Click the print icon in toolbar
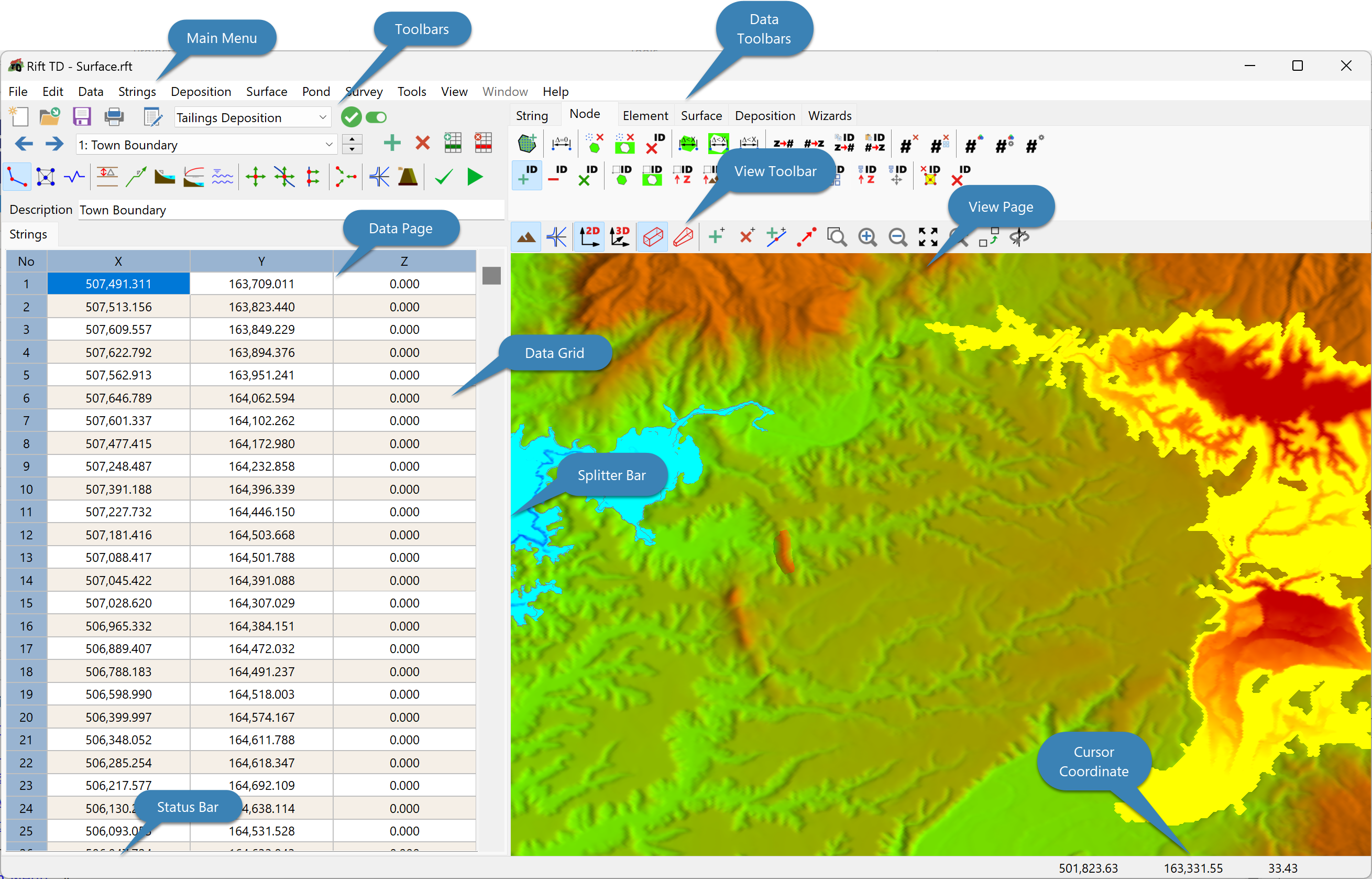The image size is (1372, 879). (x=114, y=117)
